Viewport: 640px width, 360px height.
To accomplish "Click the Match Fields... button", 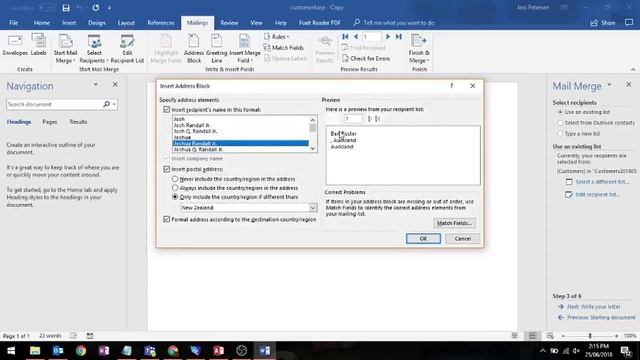I will [454, 223].
